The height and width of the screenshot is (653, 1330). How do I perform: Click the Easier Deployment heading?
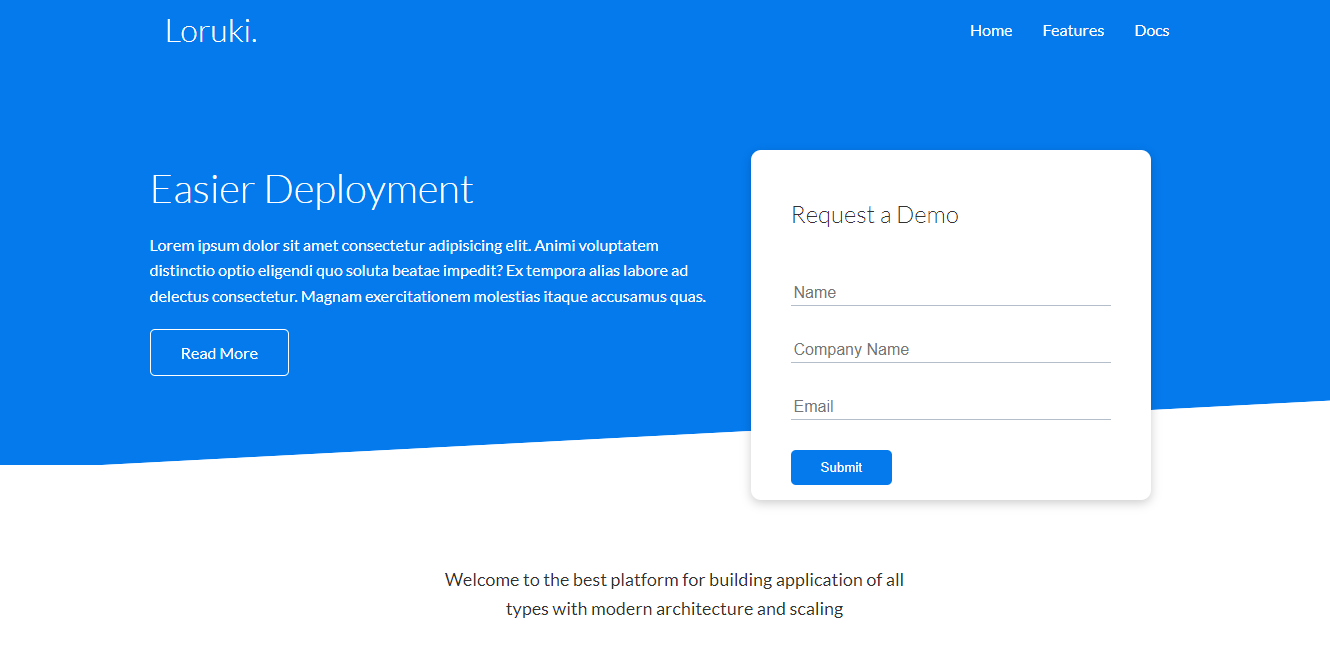coord(311,189)
